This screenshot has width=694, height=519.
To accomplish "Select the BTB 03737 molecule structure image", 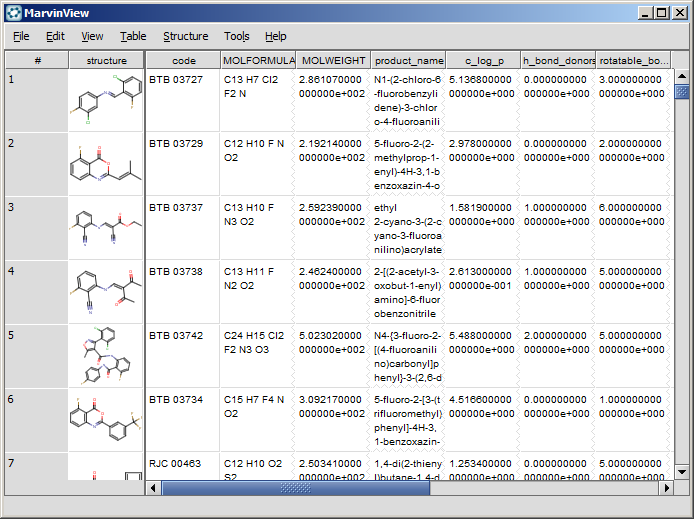I will pos(107,228).
